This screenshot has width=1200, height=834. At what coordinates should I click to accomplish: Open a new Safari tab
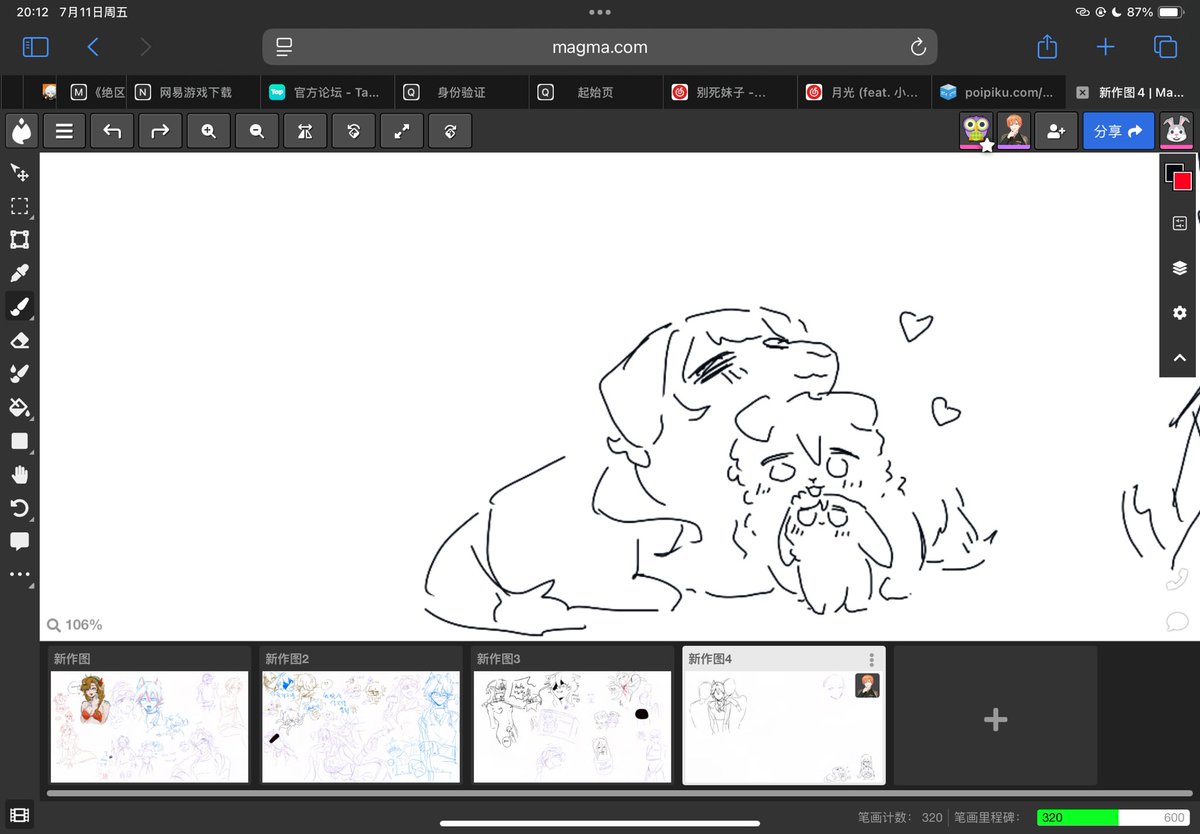(1105, 47)
